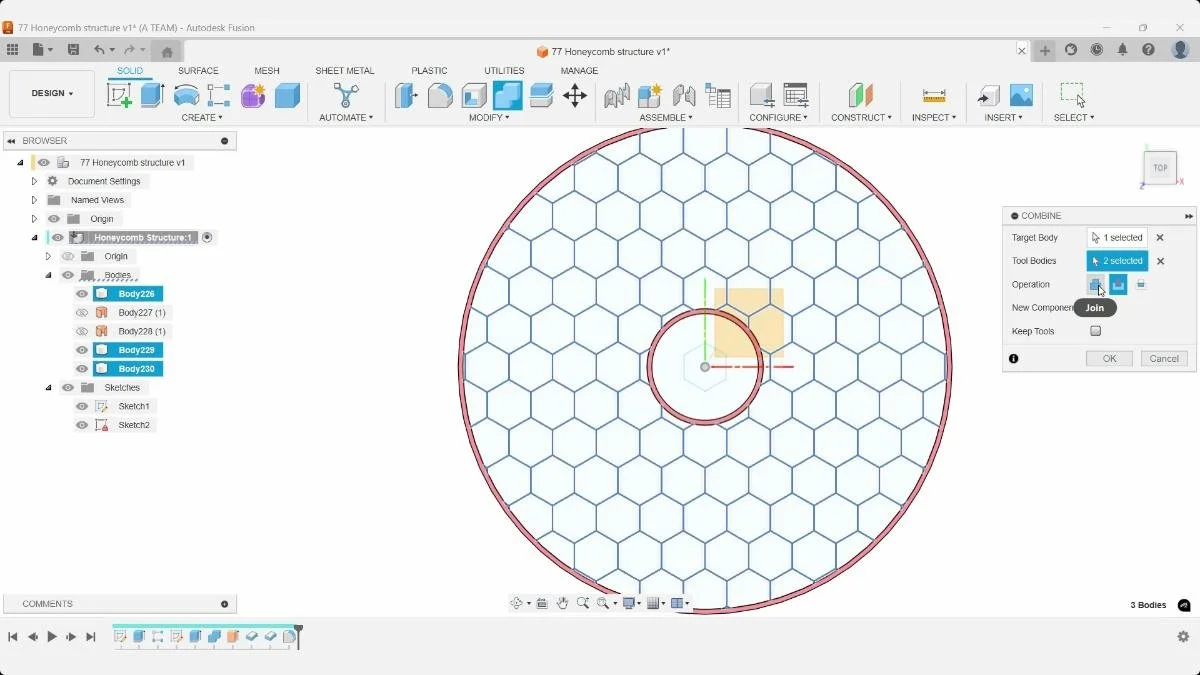Click the Window Select icon

click(x=1073, y=95)
